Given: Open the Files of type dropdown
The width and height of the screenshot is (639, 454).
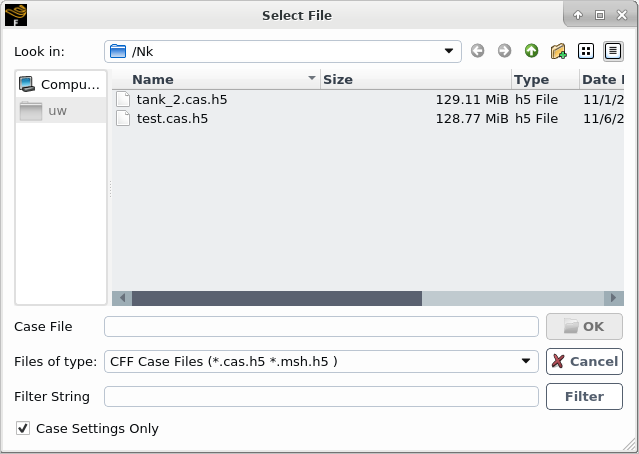Looking at the screenshot, I should point(526,361).
